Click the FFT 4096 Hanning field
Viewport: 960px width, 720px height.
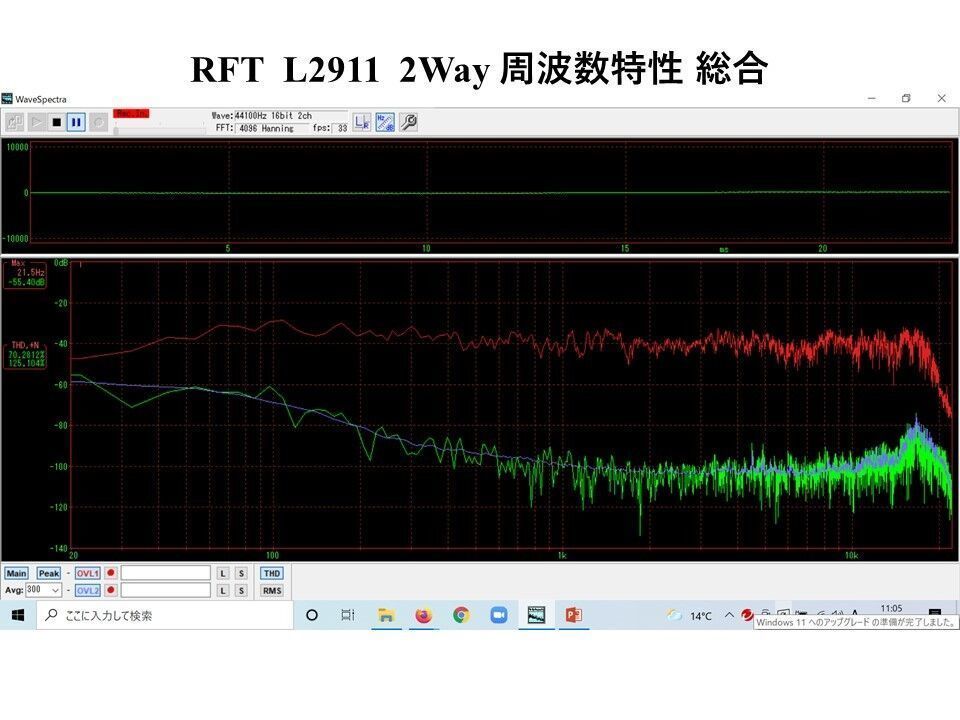[272, 128]
